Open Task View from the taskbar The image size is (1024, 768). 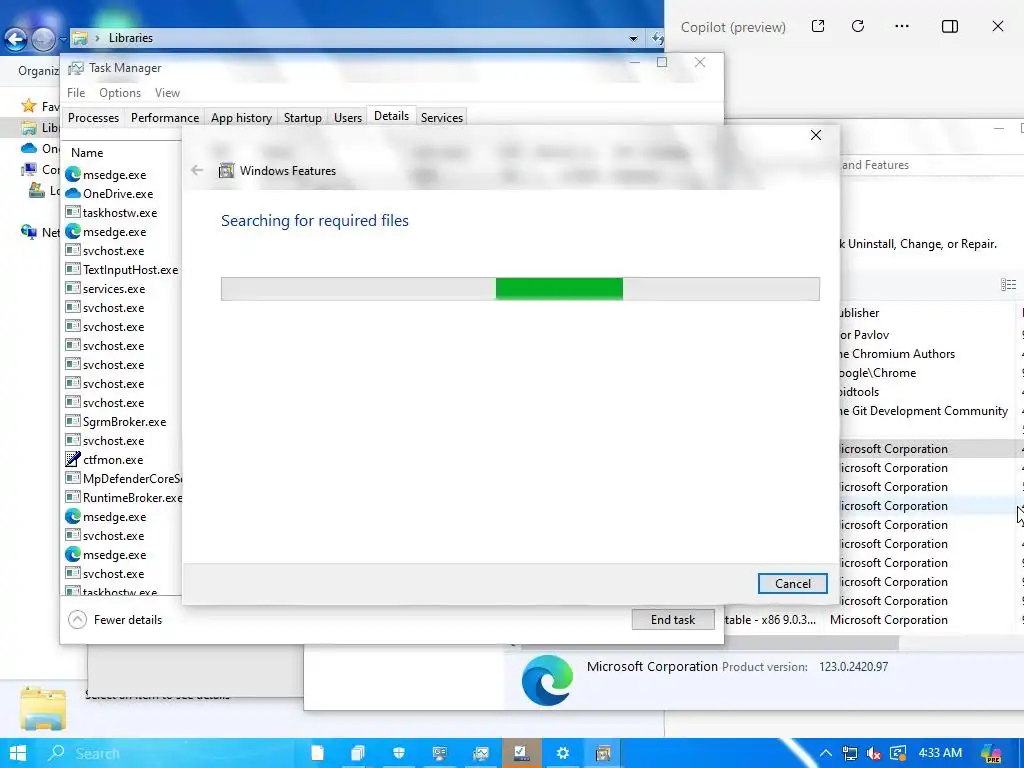click(358, 753)
